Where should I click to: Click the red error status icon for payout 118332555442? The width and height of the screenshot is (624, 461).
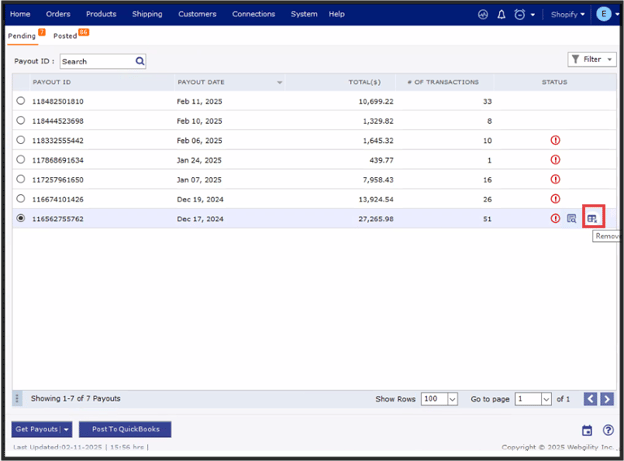click(x=555, y=140)
